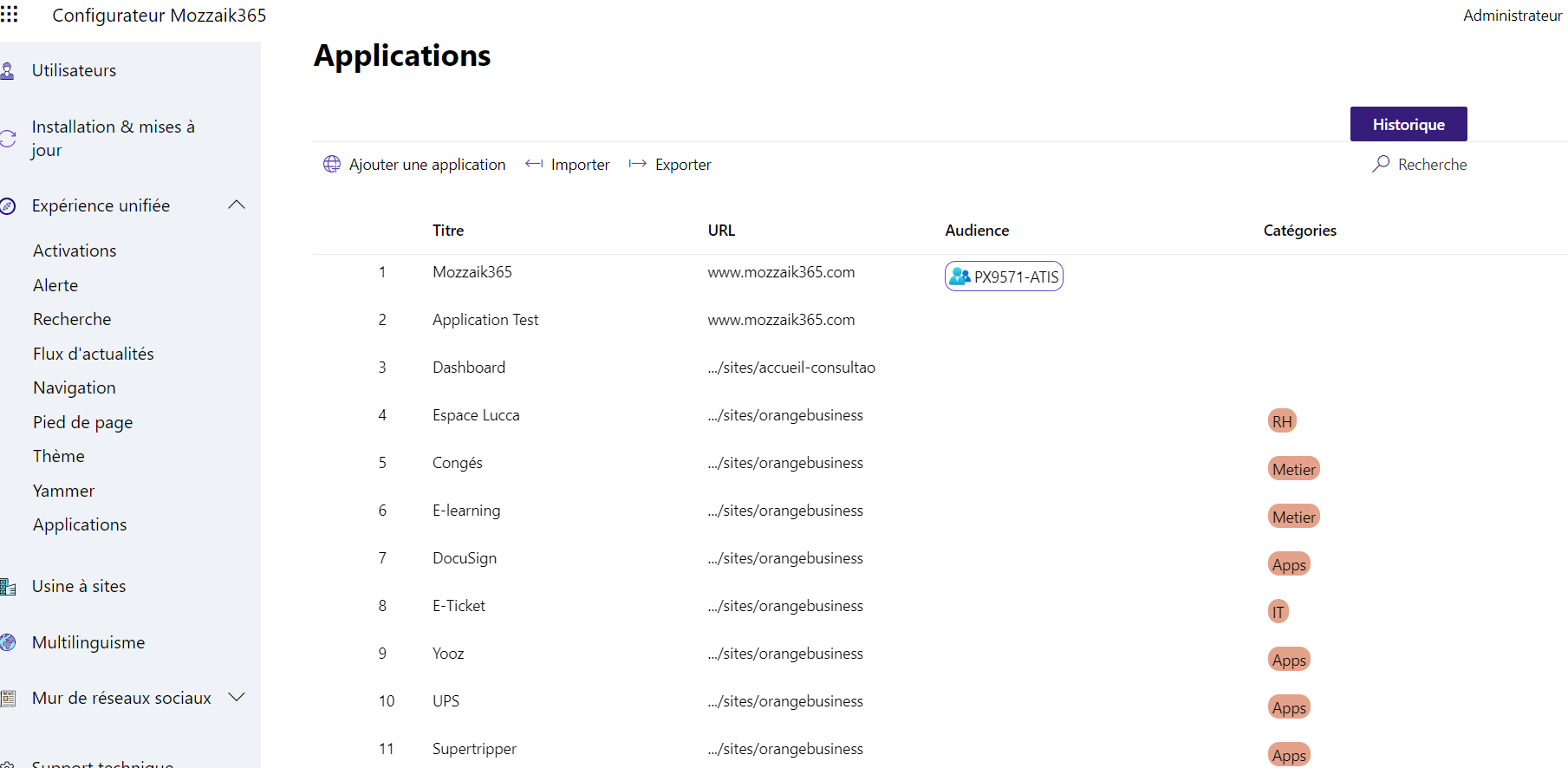Image resolution: width=1568 pixels, height=768 pixels.
Task: Select Alerte submenu item
Action: [x=55, y=285]
